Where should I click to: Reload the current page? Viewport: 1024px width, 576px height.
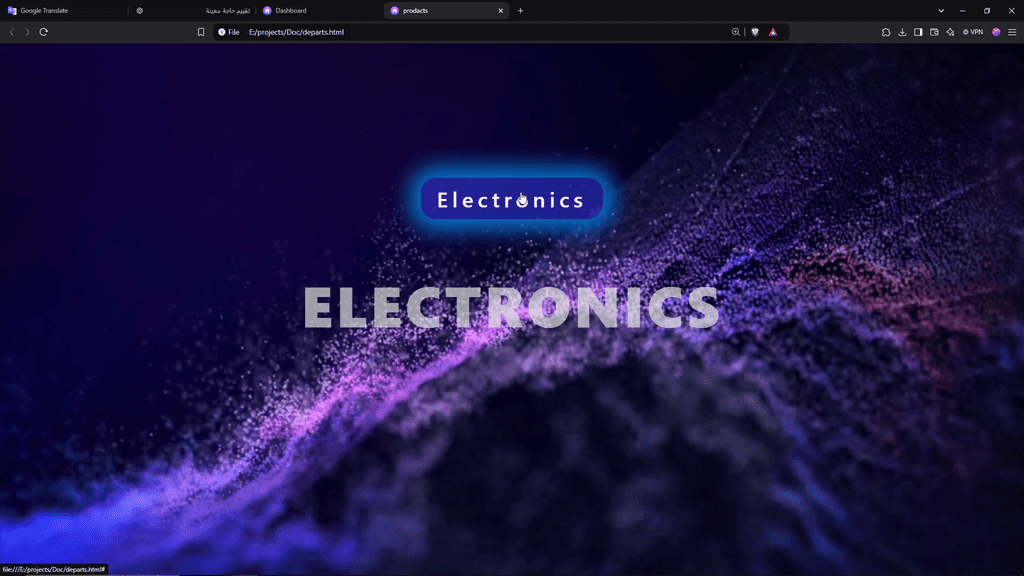coord(44,32)
